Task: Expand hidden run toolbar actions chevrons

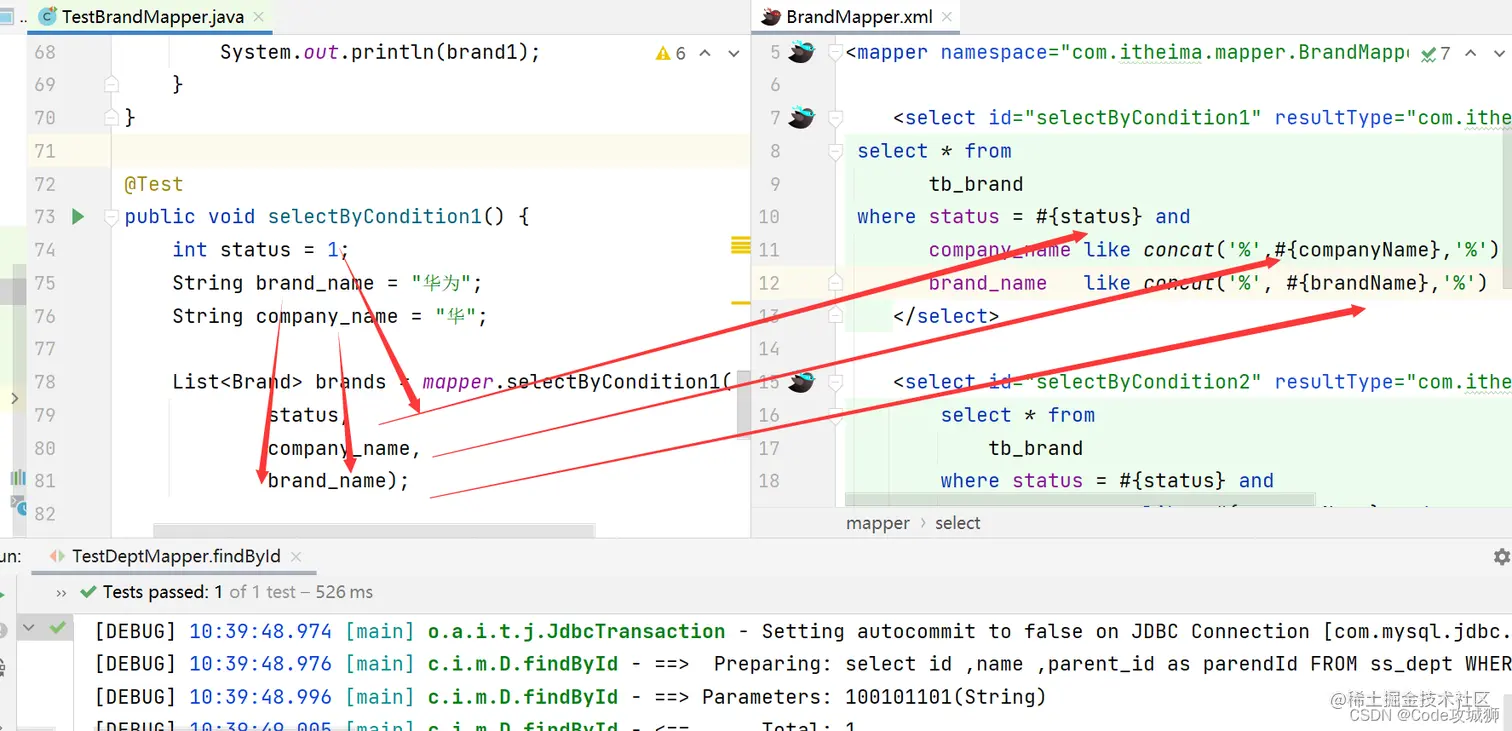Action: click(62, 592)
